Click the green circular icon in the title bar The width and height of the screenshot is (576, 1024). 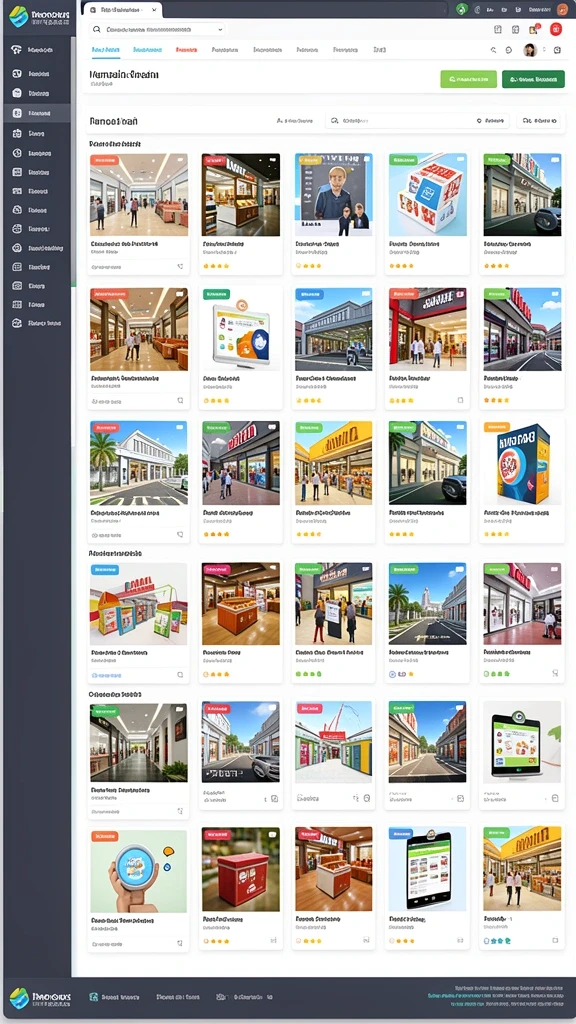tap(462, 9)
